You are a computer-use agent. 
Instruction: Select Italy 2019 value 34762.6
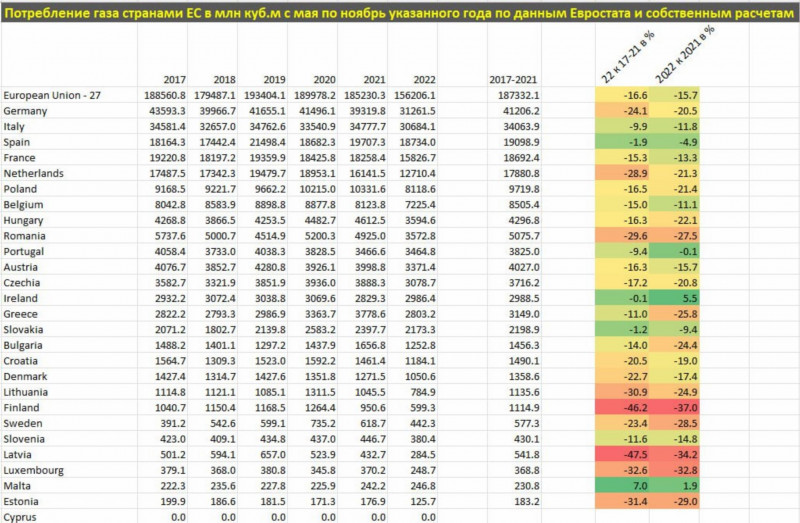point(267,127)
